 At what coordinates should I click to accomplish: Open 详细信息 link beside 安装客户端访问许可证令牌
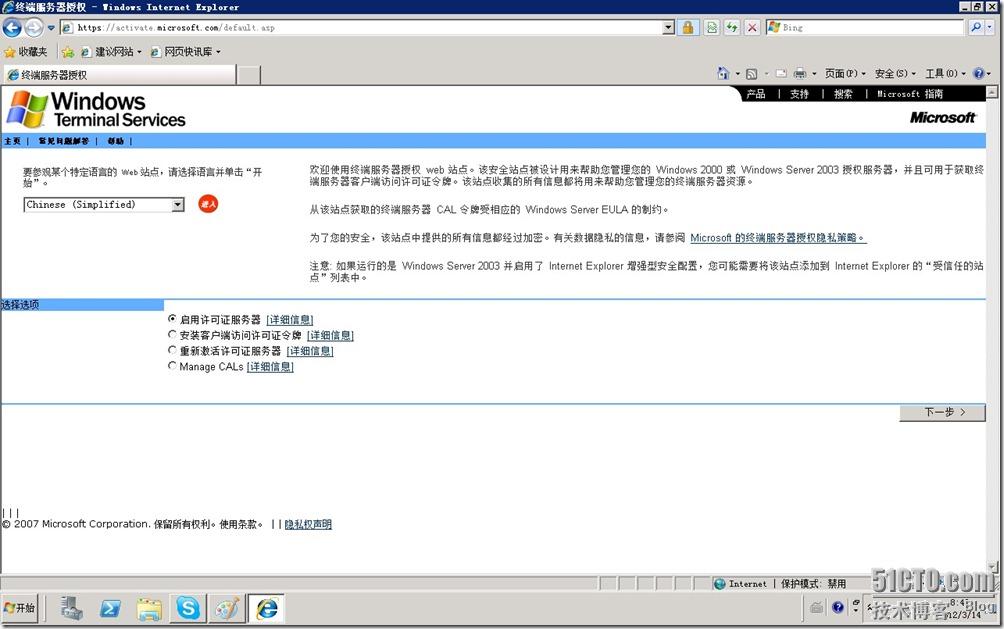tap(330, 335)
